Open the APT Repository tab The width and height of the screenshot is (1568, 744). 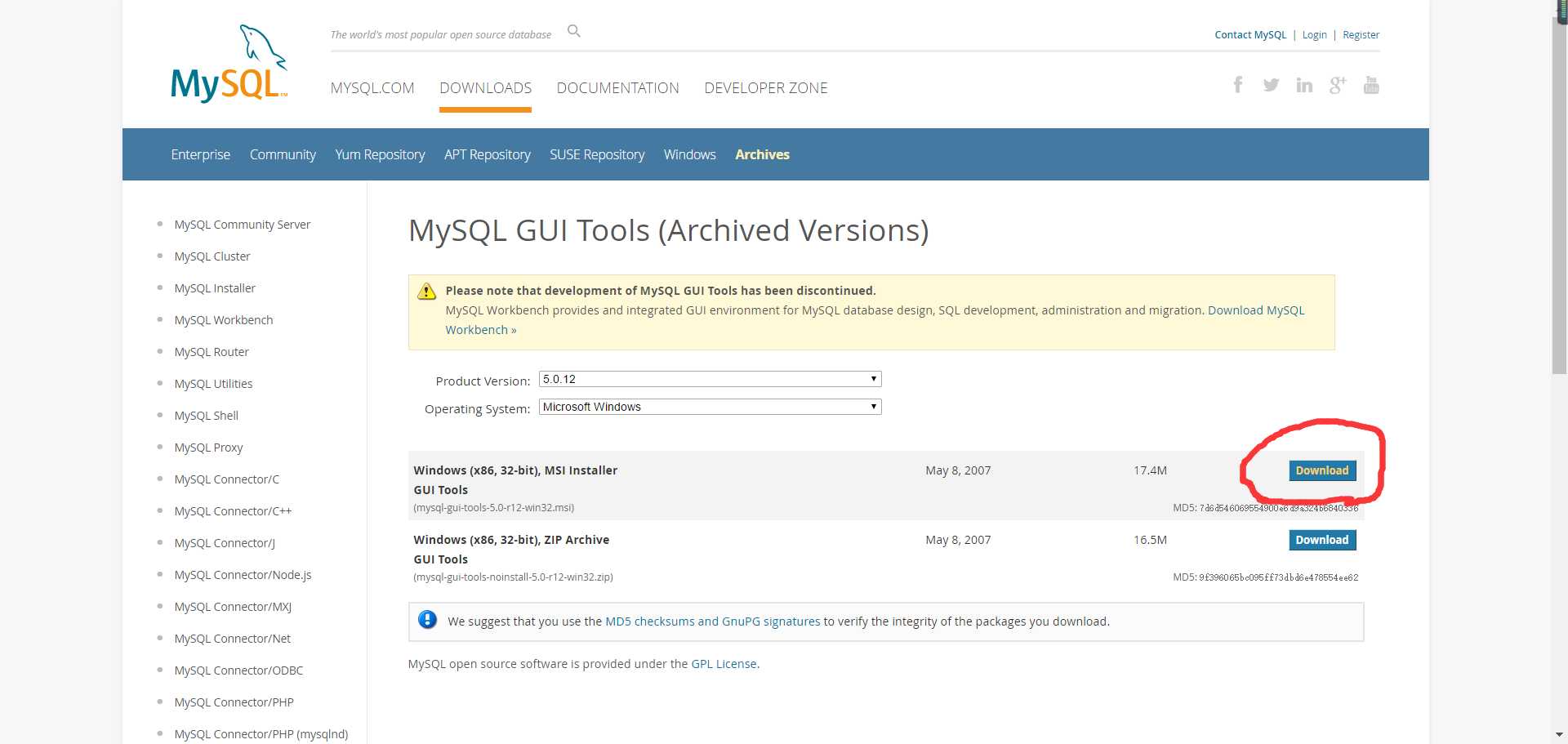click(x=487, y=154)
